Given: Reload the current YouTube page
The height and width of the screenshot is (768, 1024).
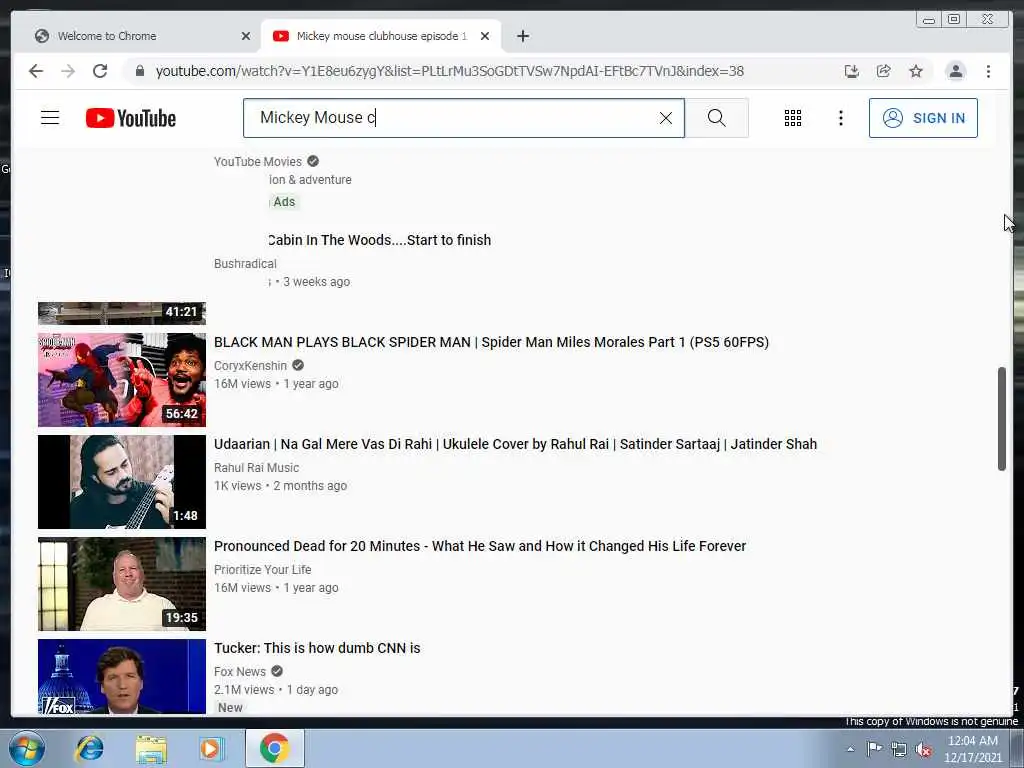Looking at the screenshot, I should (x=100, y=71).
